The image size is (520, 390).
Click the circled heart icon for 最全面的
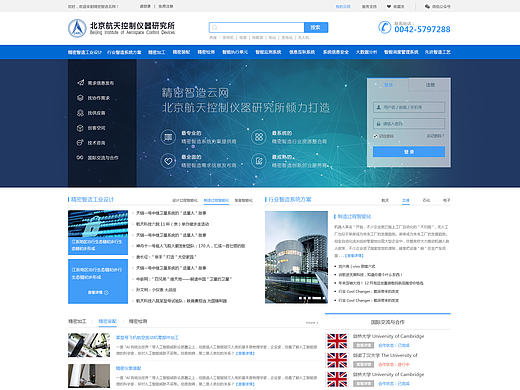click(168, 161)
